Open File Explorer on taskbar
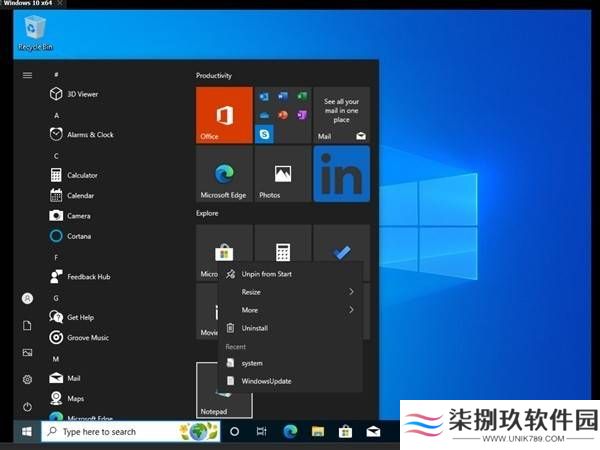 pyautogui.click(x=318, y=432)
